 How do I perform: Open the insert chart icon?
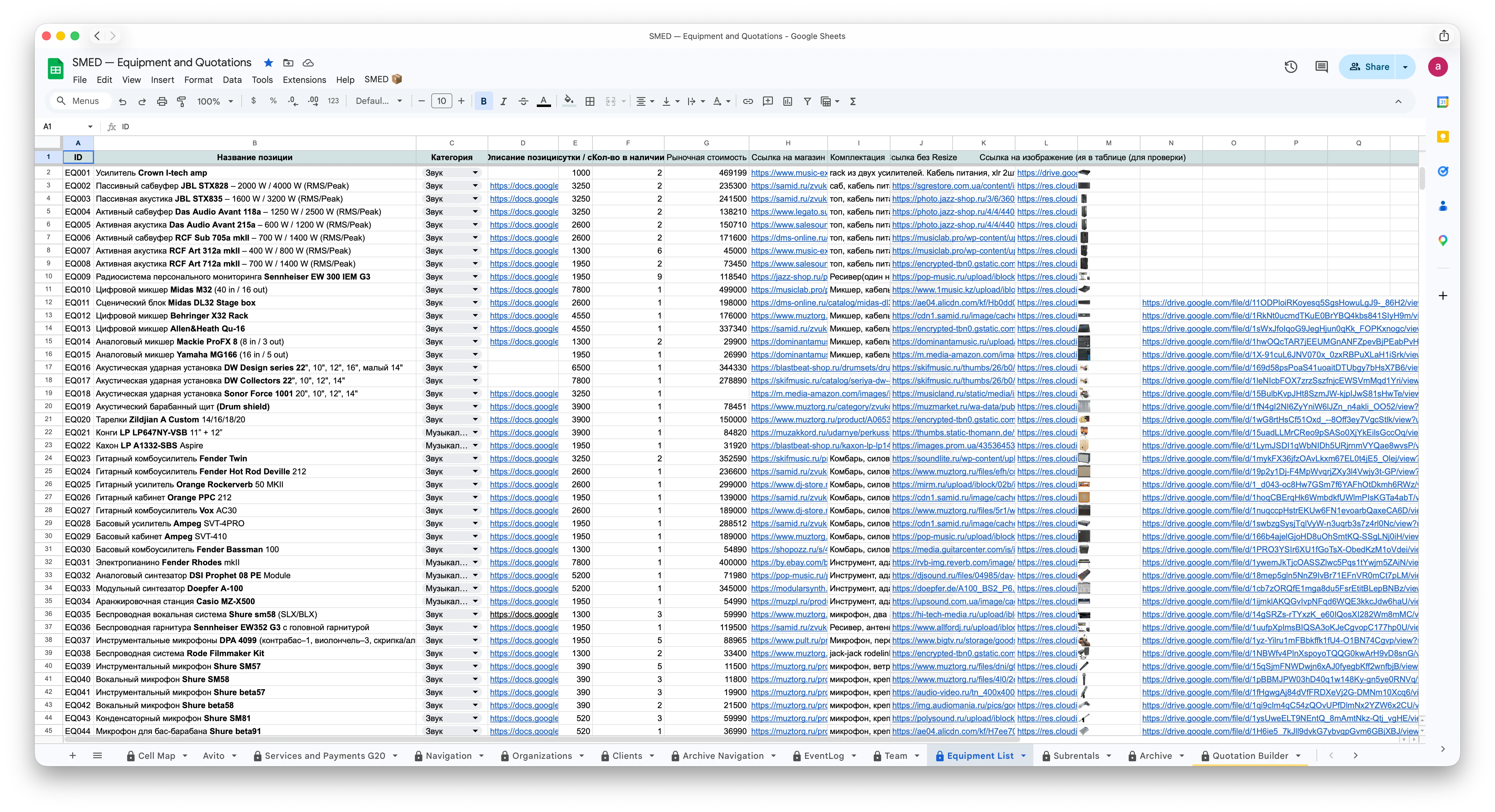[787, 101]
